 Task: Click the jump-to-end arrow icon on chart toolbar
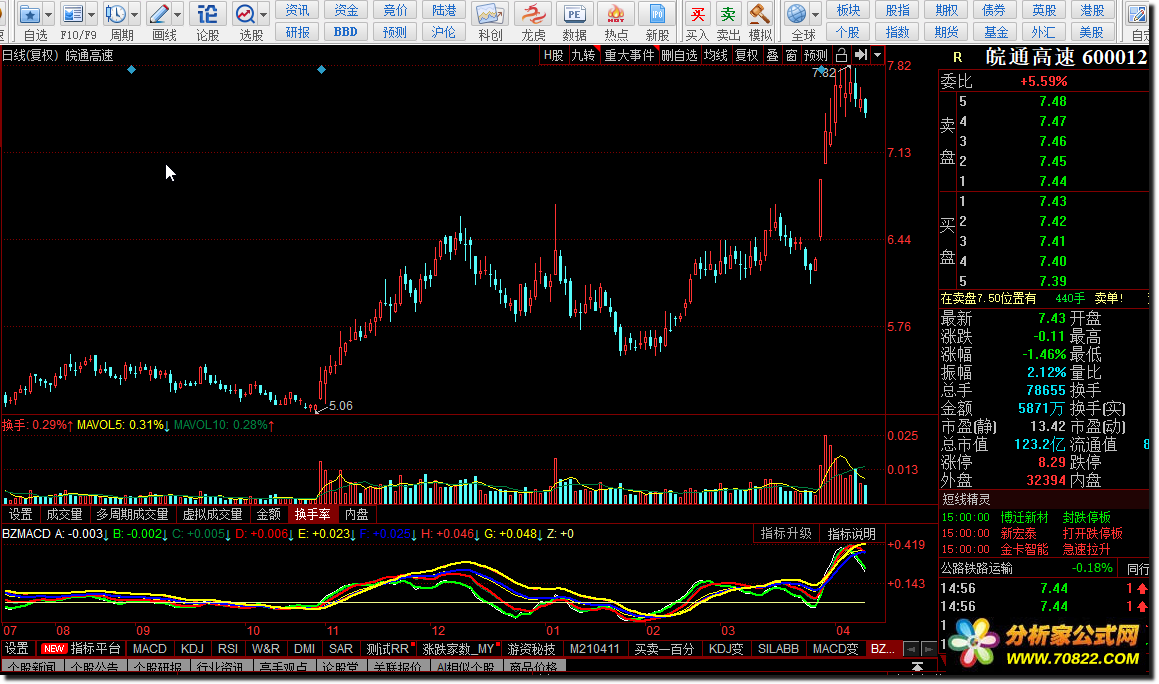860,55
